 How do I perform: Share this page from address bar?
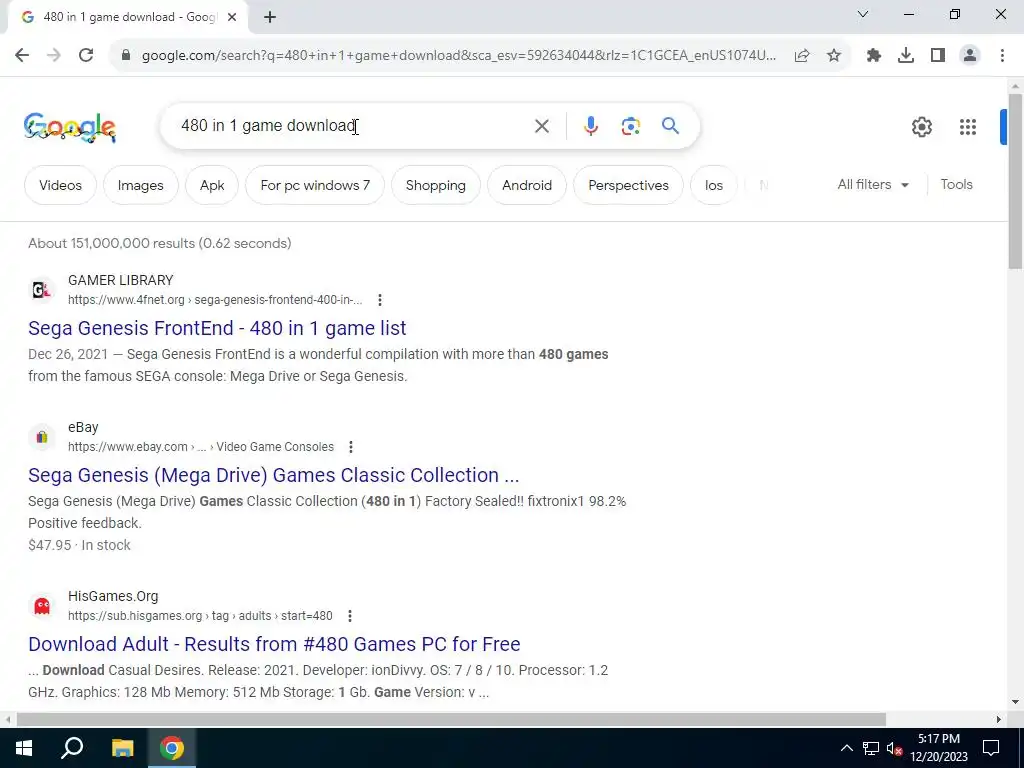point(802,56)
